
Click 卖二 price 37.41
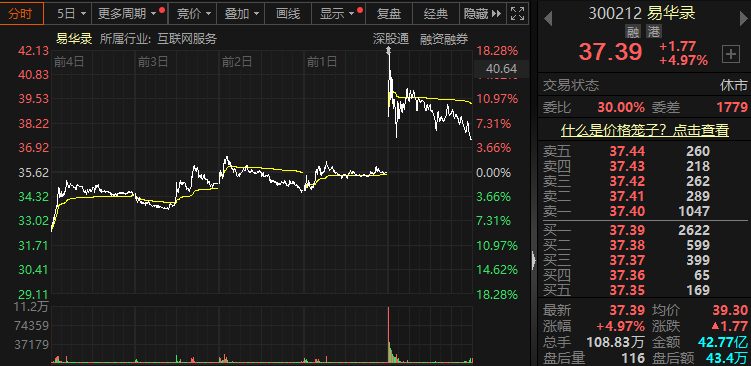tap(627, 196)
